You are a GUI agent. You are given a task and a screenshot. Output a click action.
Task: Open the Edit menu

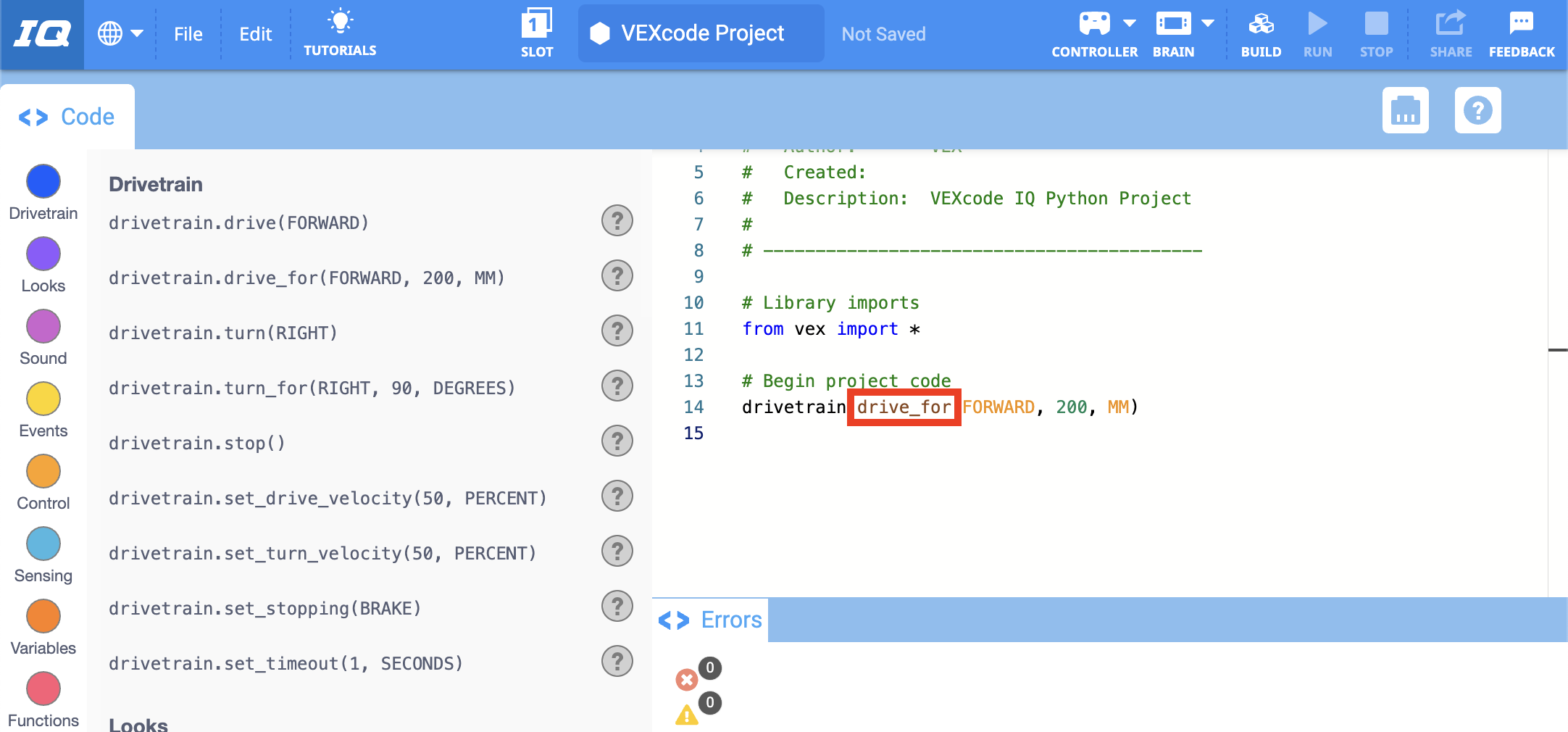click(254, 33)
